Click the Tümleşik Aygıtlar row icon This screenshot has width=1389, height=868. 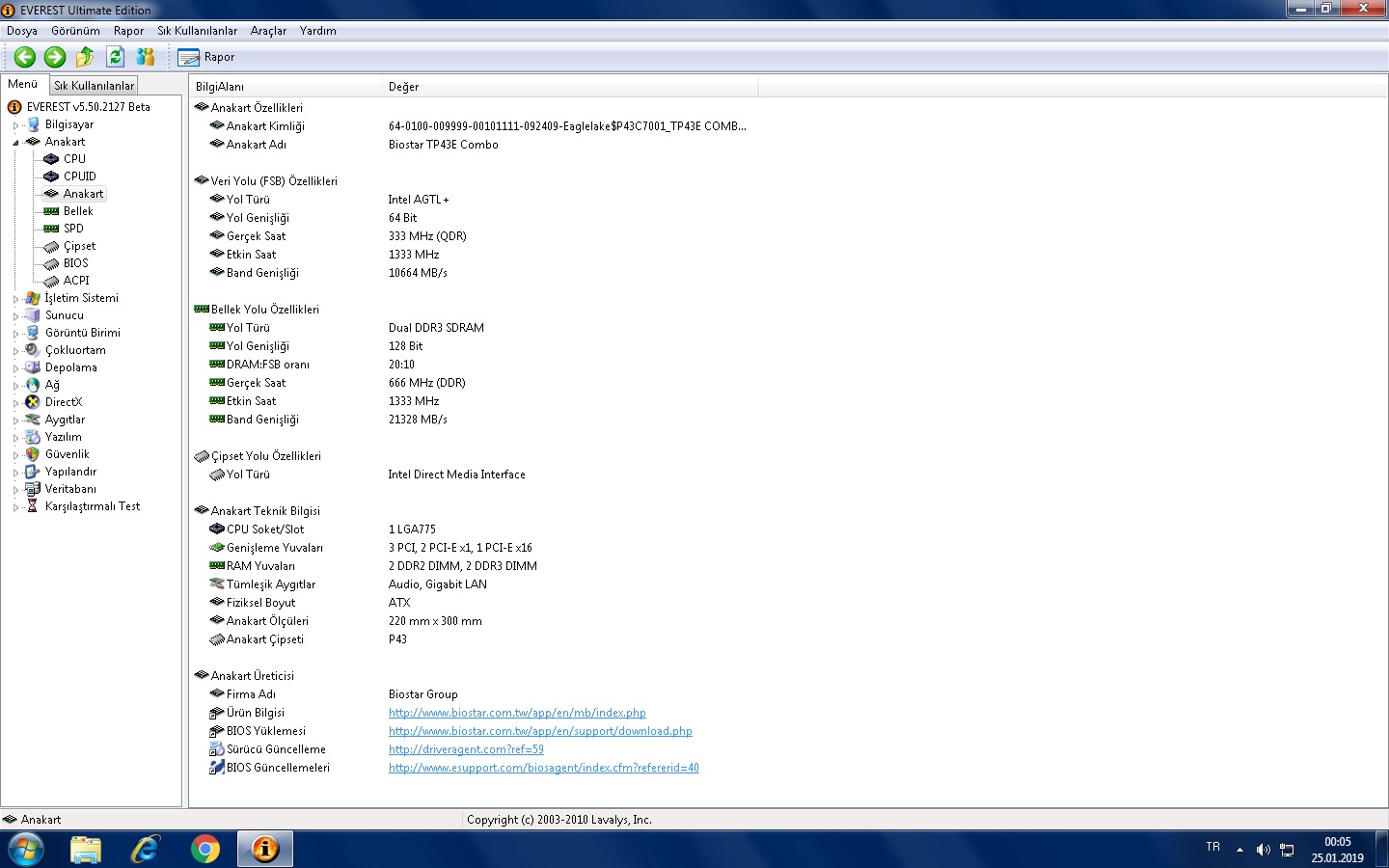(217, 584)
